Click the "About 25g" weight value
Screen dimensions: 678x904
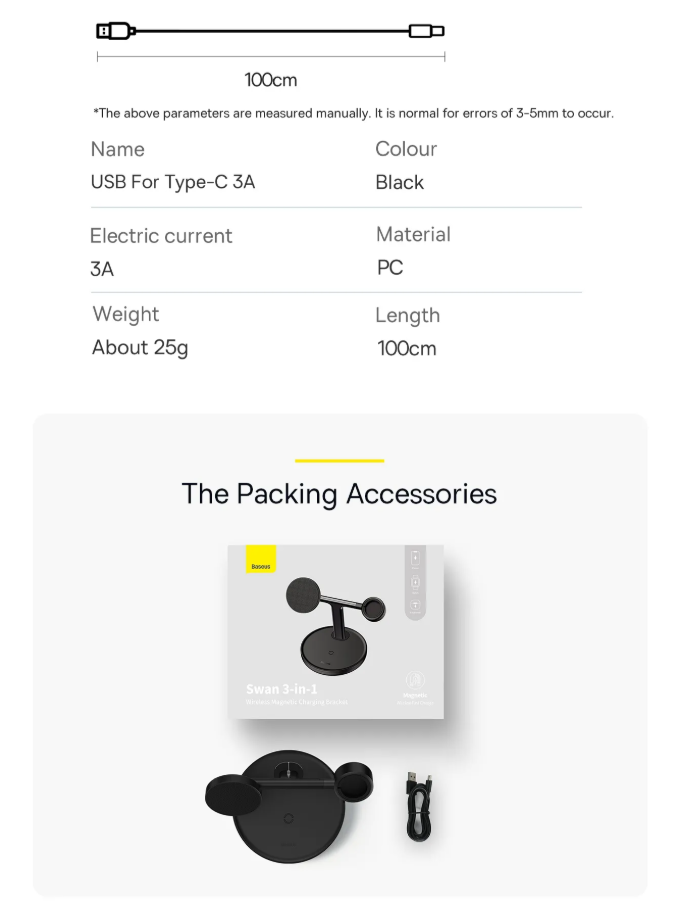point(140,348)
